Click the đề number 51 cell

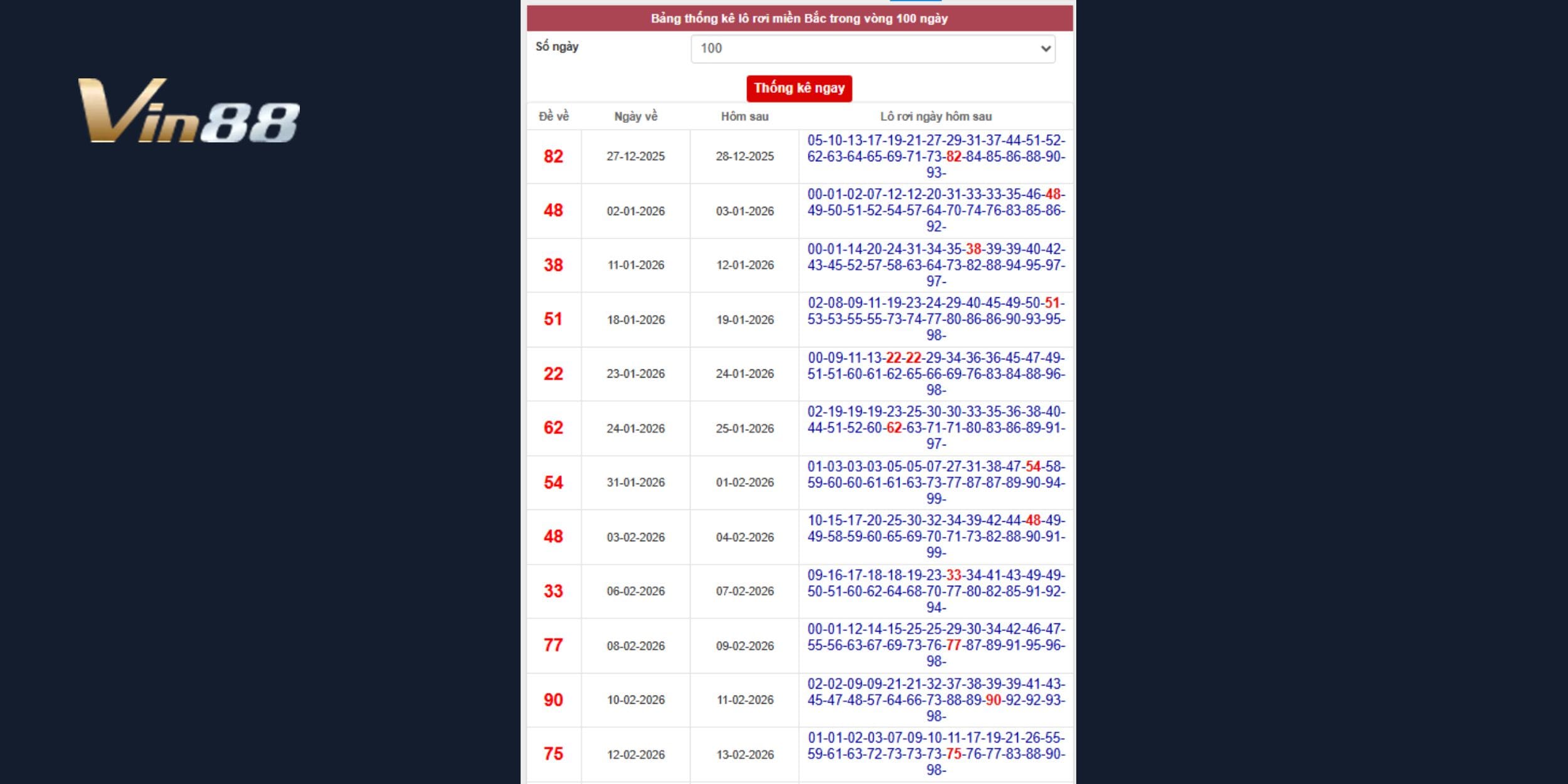[553, 319]
